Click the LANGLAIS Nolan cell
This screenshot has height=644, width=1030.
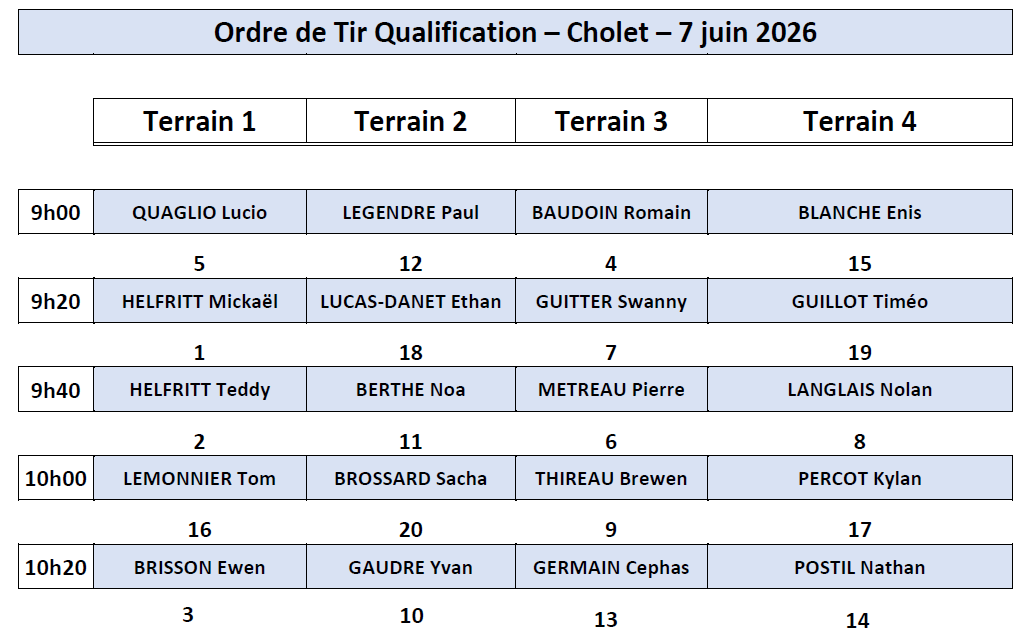pyautogui.click(x=860, y=390)
